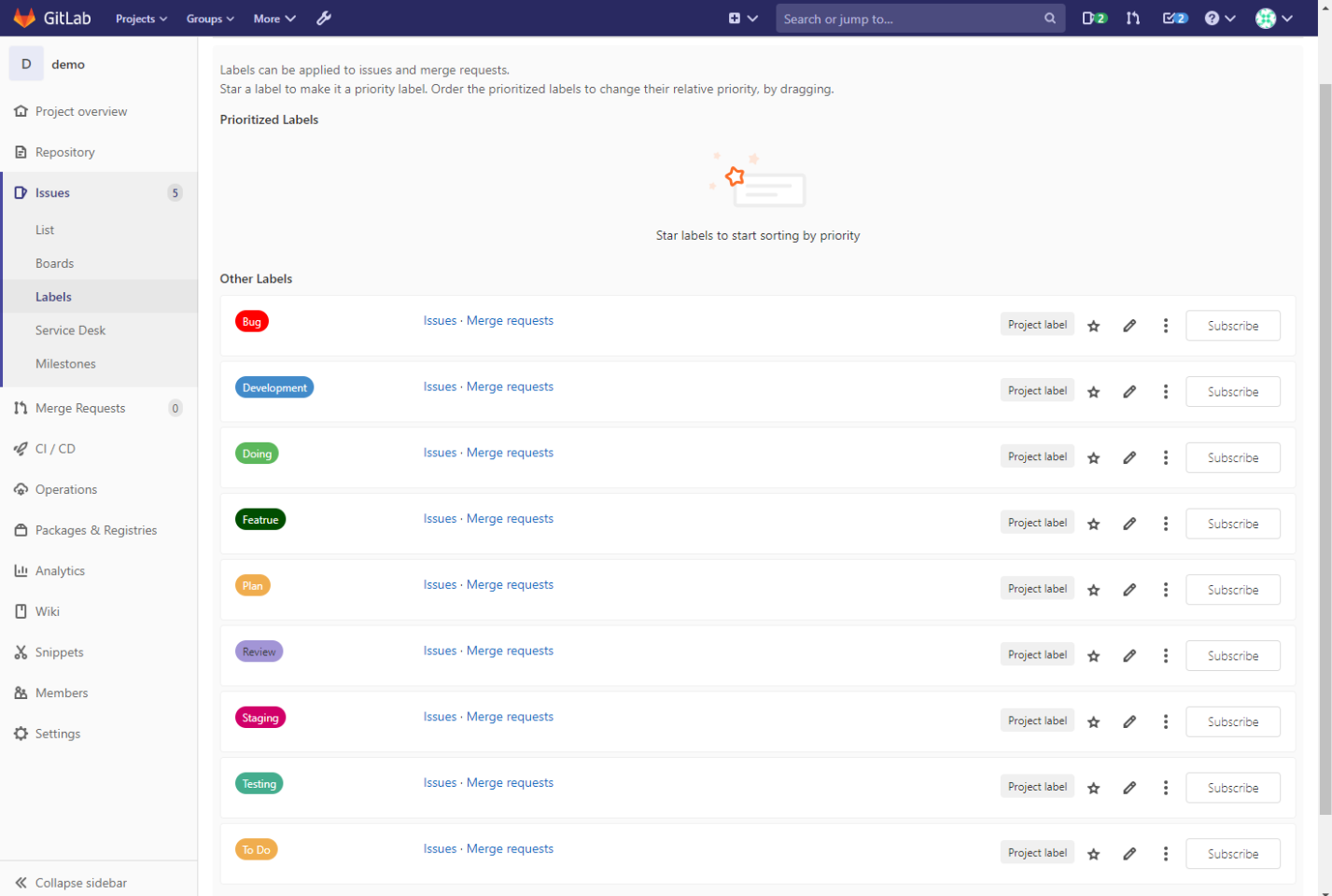1332x896 pixels.
Task: Open Merge requests for the Review label
Action: (x=510, y=650)
